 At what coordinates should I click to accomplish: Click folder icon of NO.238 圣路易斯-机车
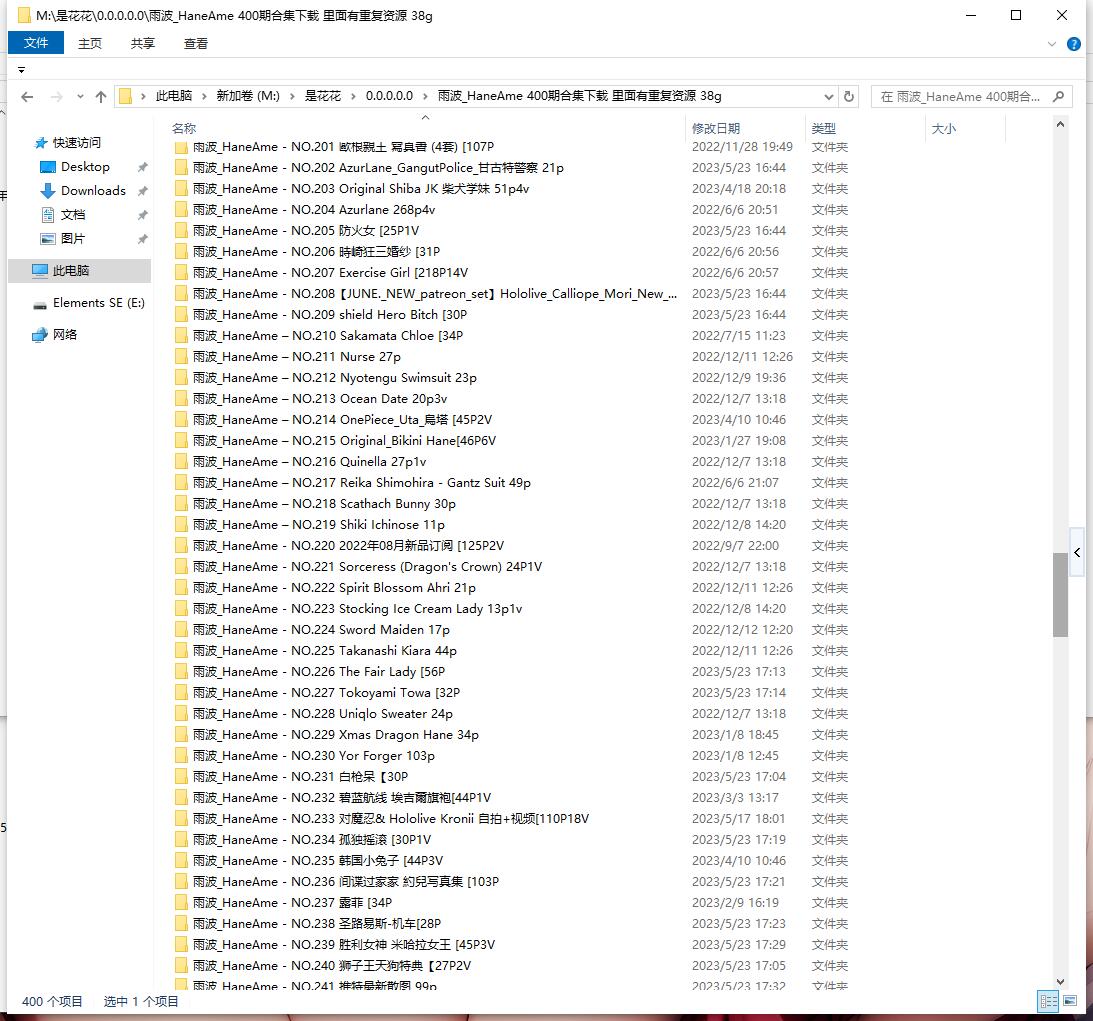pos(181,923)
